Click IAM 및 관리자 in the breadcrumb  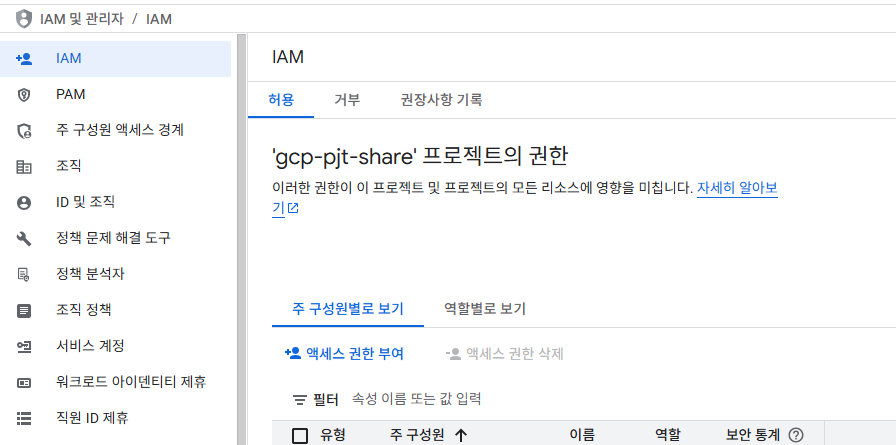tap(82, 19)
